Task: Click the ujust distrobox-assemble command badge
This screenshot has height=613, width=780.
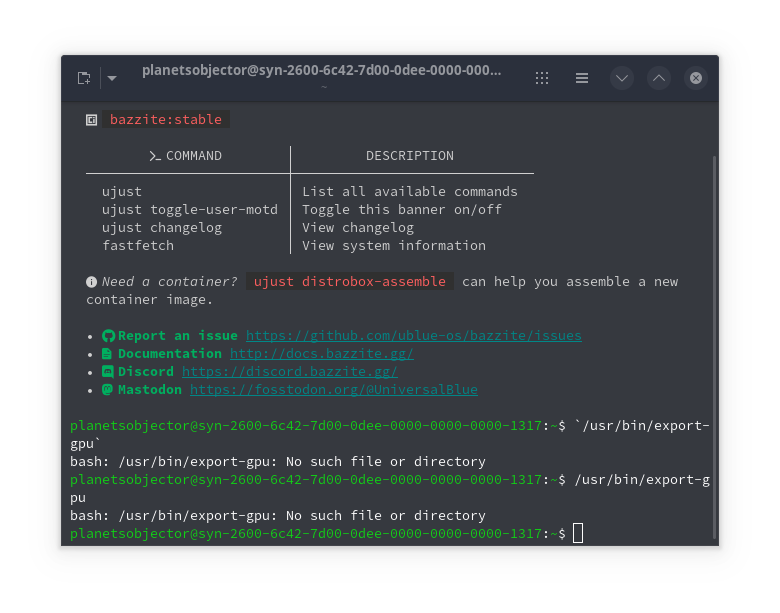Action: (350, 282)
